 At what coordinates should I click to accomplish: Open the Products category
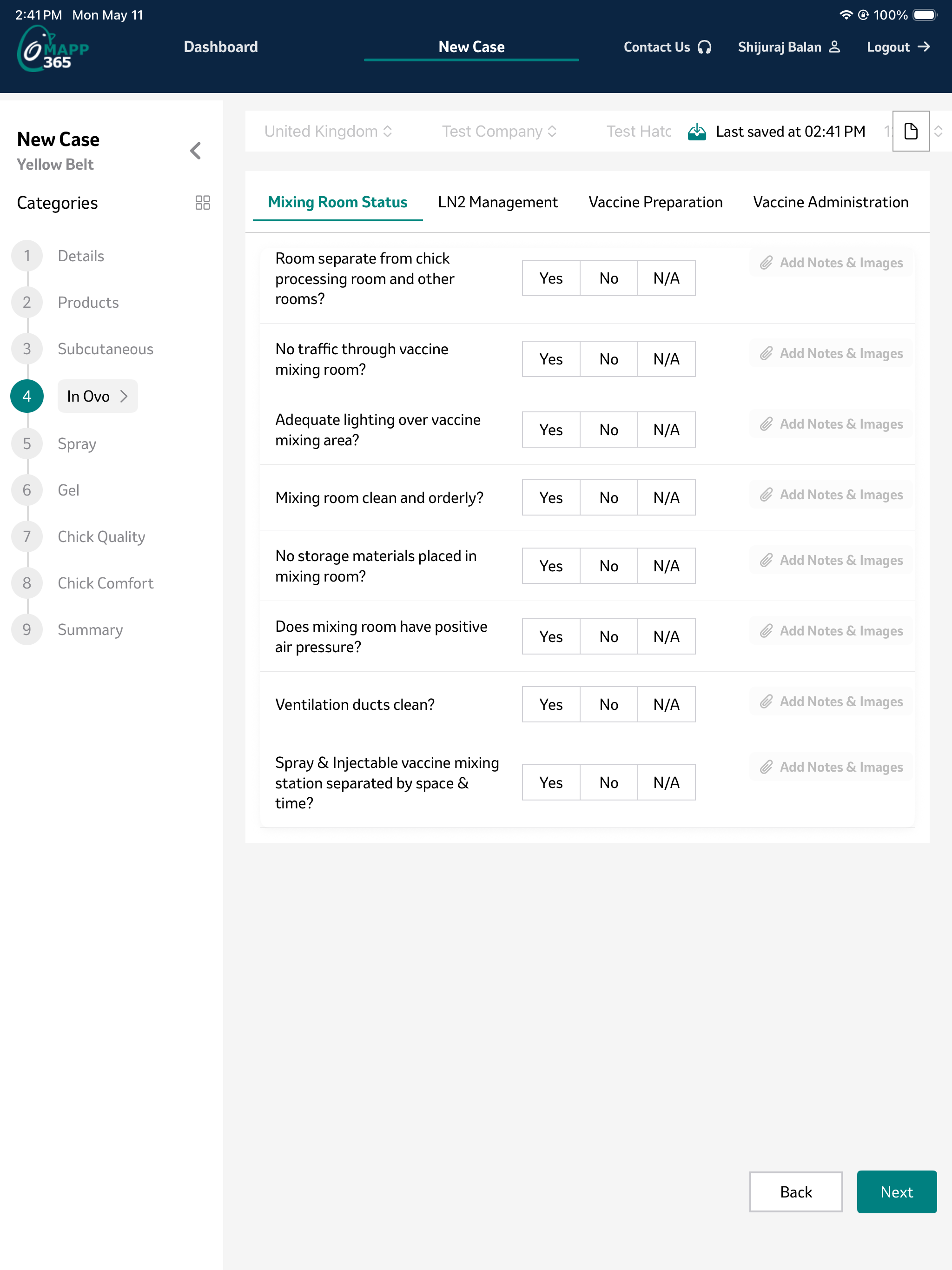pyautogui.click(x=88, y=303)
